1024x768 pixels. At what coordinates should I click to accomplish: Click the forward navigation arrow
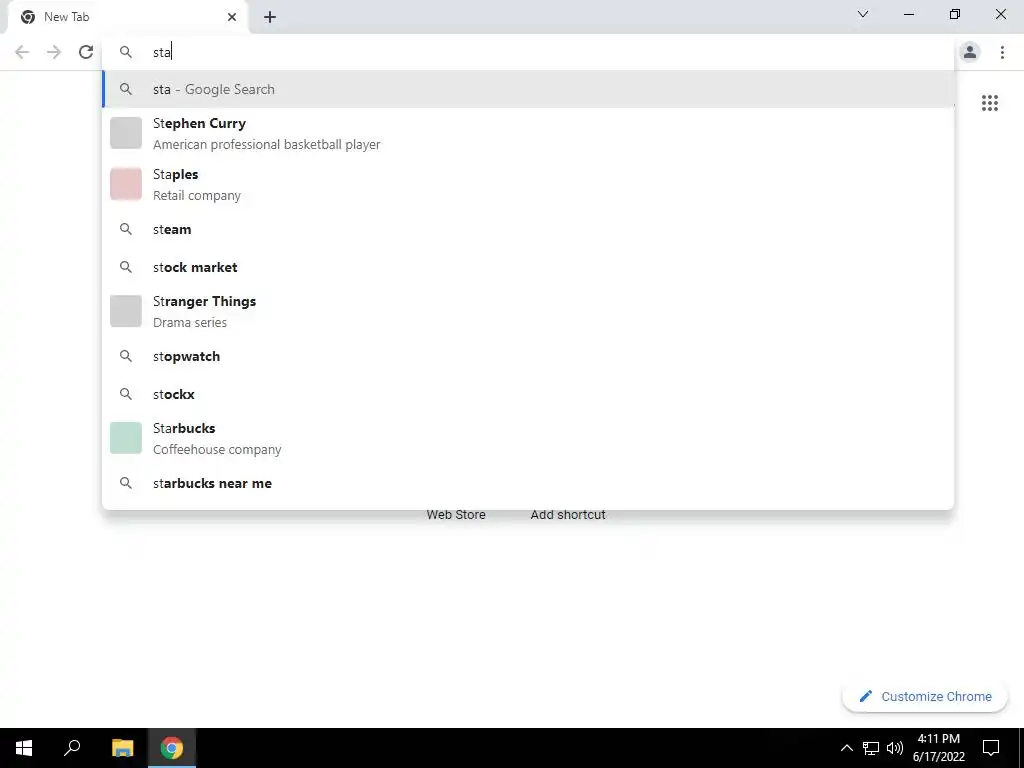54,52
